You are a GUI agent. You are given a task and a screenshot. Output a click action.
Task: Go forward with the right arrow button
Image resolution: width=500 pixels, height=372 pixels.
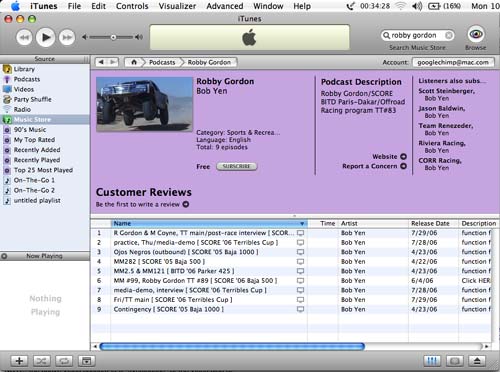[113, 62]
